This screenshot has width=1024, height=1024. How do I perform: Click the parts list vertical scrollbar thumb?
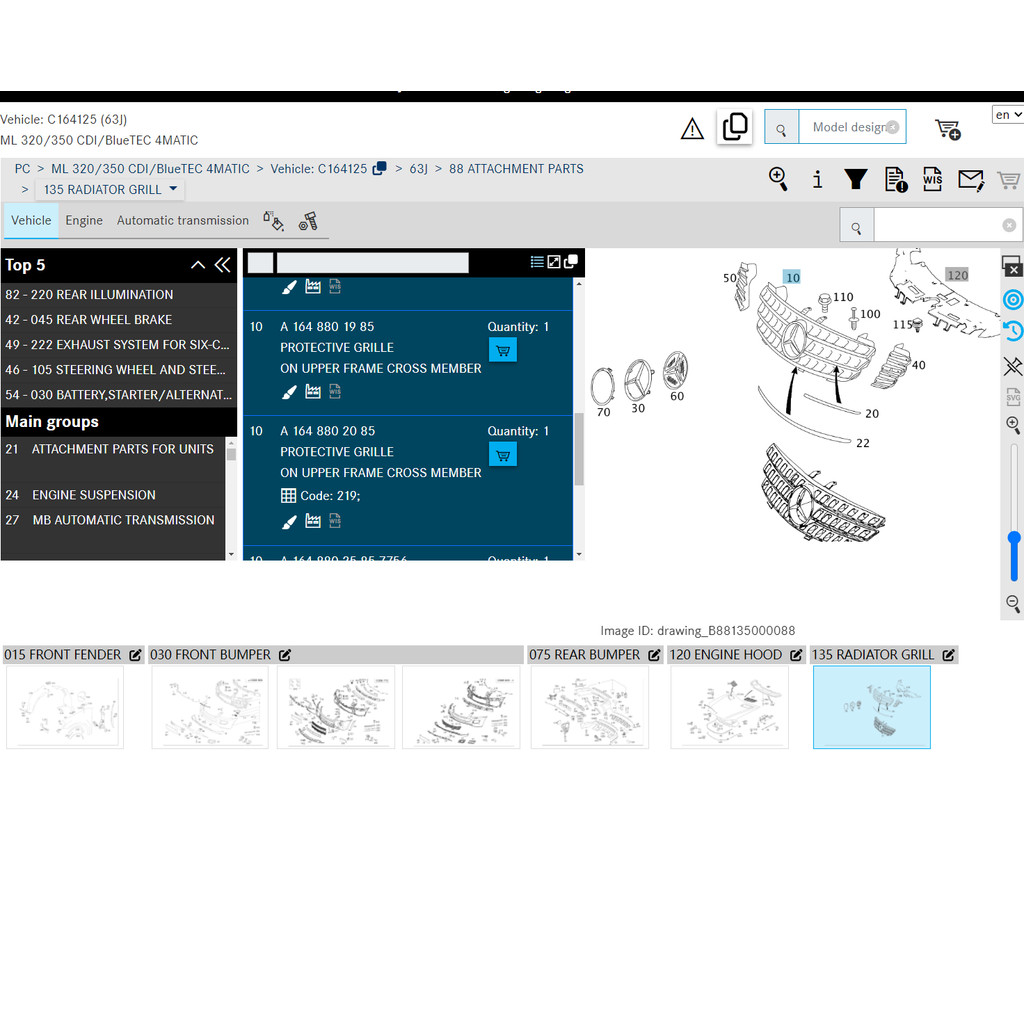tap(579, 449)
